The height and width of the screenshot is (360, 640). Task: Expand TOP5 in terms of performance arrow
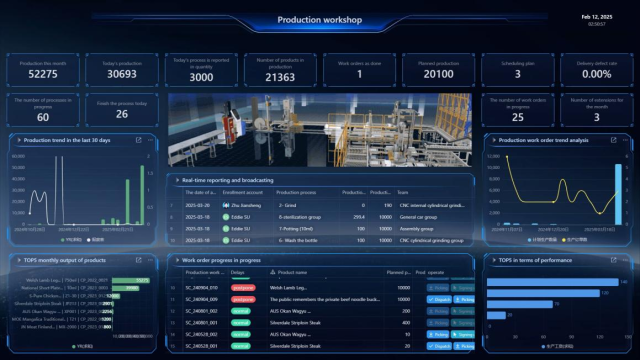[494, 260]
